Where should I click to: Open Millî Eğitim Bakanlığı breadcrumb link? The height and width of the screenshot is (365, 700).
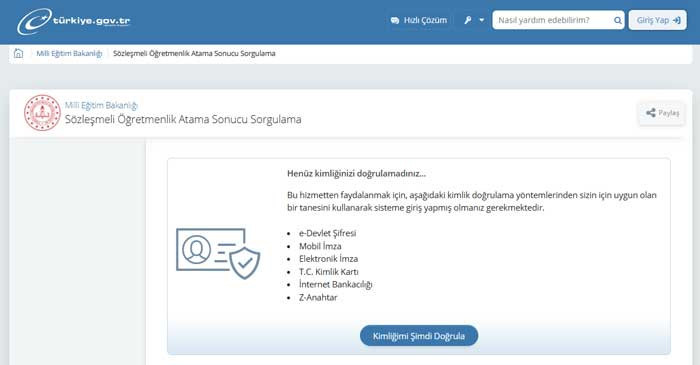point(69,54)
